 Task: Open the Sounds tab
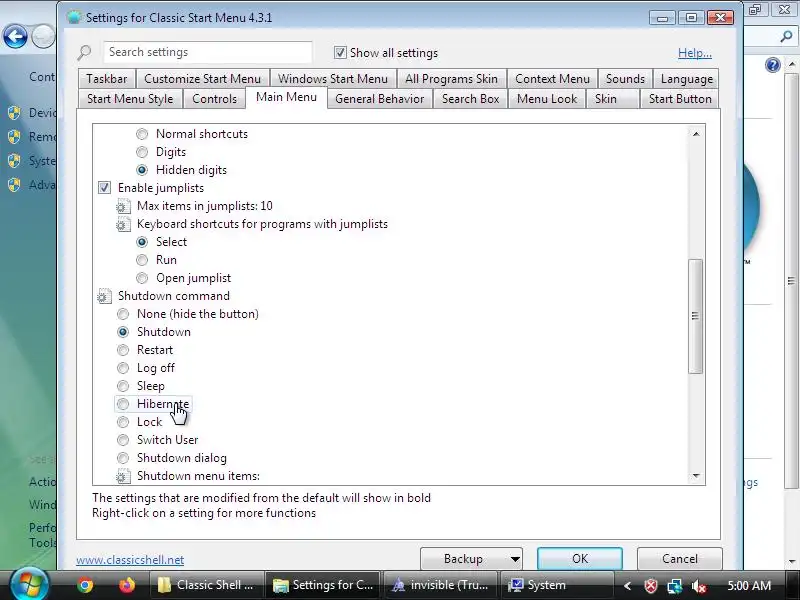pos(625,79)
